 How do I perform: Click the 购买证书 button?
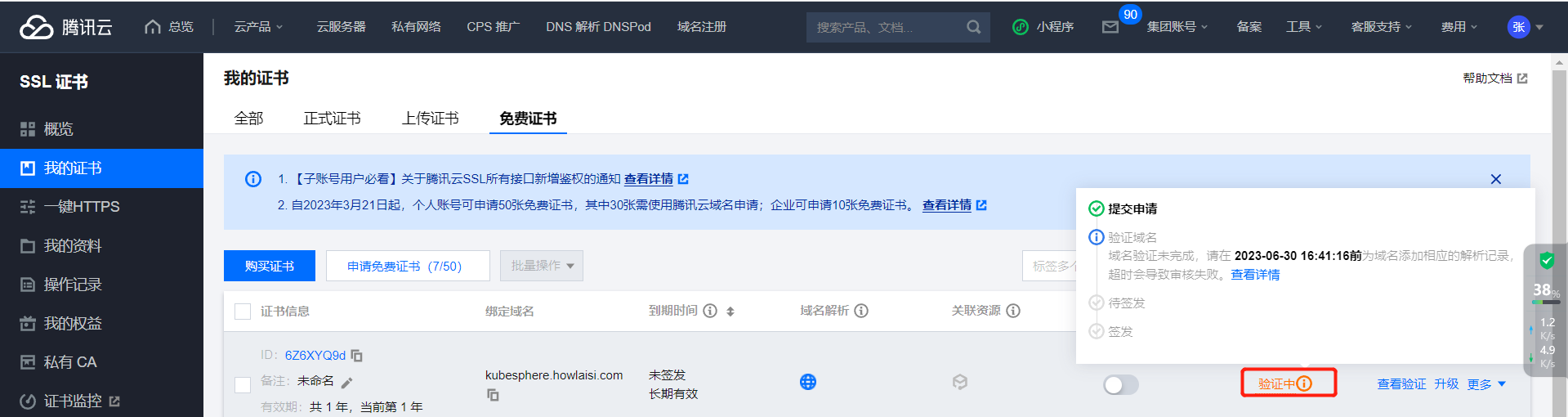click(269, 266)
